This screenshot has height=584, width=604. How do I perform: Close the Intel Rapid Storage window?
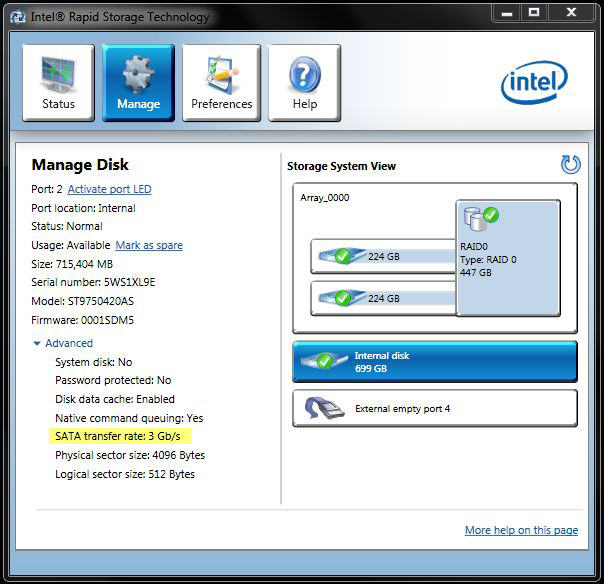571,13
